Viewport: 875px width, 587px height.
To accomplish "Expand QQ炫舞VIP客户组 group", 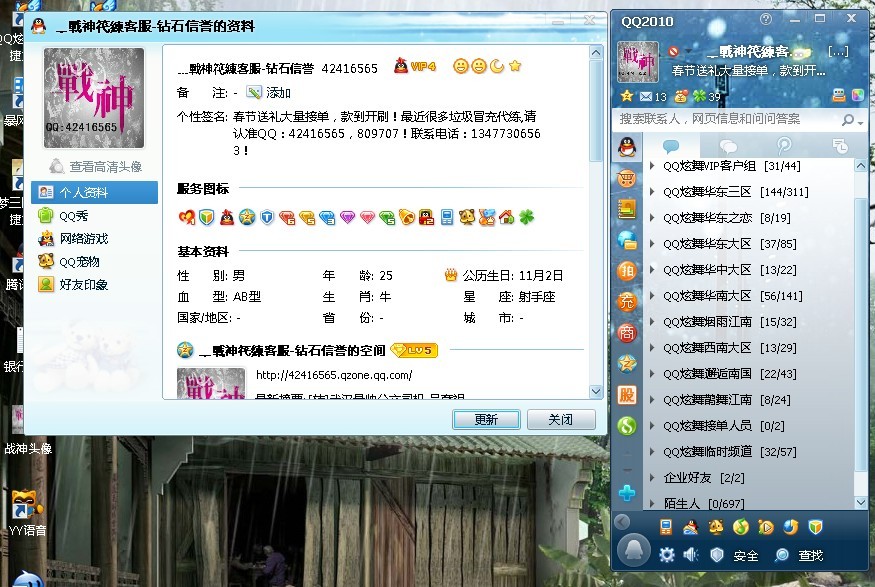I will [x=652, y=166].
